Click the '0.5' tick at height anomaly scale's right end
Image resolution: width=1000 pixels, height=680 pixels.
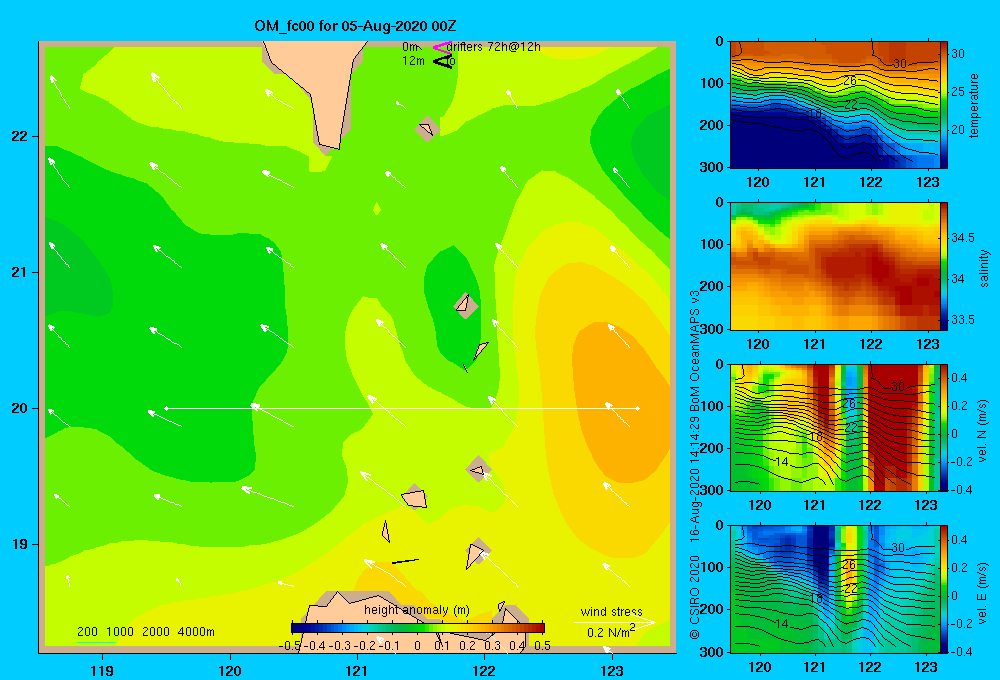[x=542, y=646]
